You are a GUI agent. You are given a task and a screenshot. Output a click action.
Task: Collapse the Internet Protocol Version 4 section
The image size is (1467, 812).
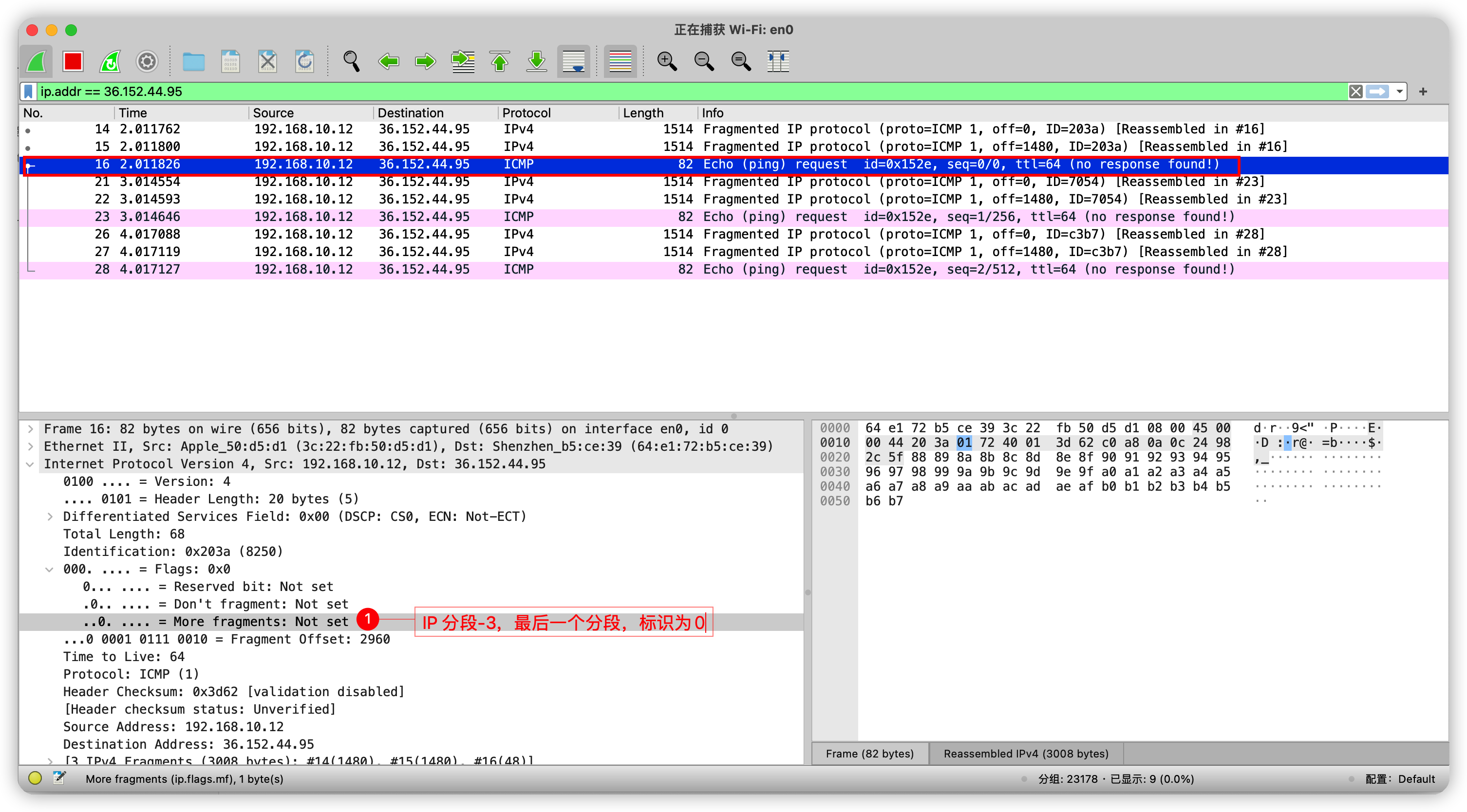(31, 464)
